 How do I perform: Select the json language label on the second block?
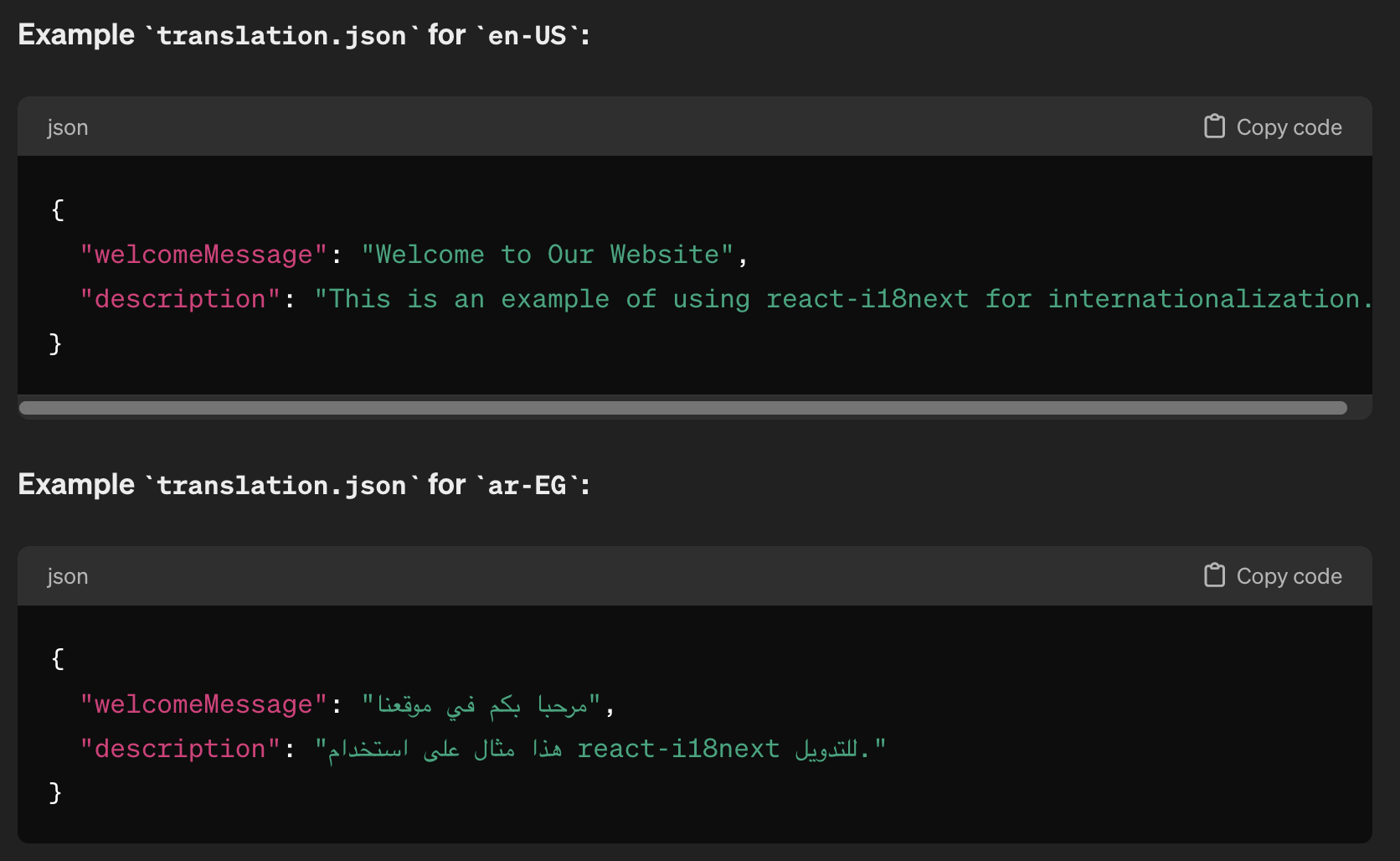pos(67,575)
